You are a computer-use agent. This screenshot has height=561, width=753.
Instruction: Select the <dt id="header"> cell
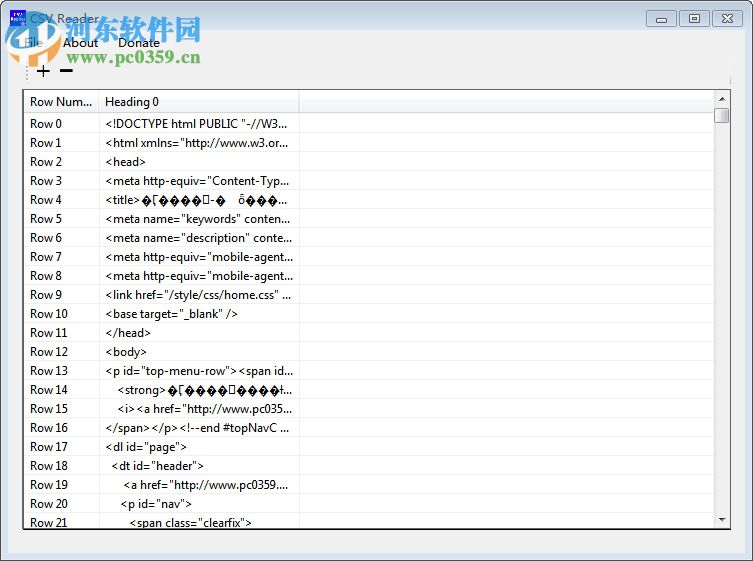199,466
